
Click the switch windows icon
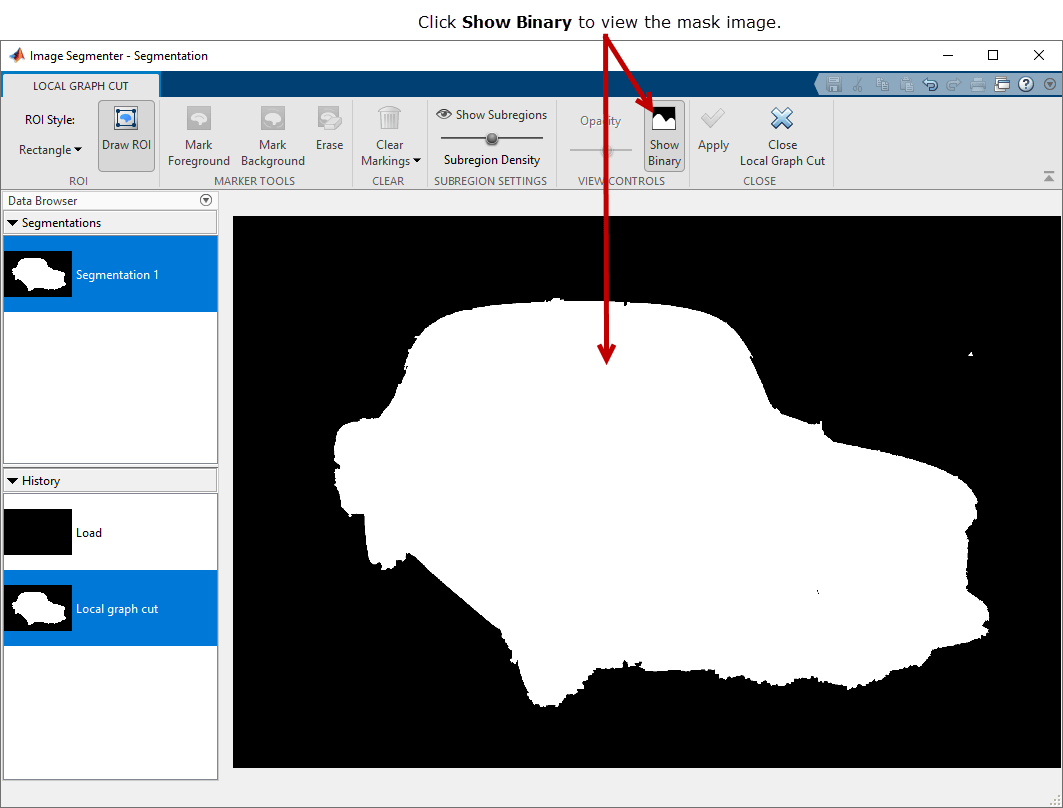click(x=1002, y=85)
